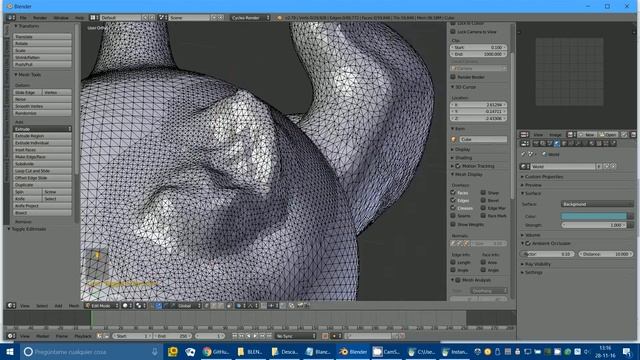Open the Surface Background shader dropdown

[x=597, y=204]
